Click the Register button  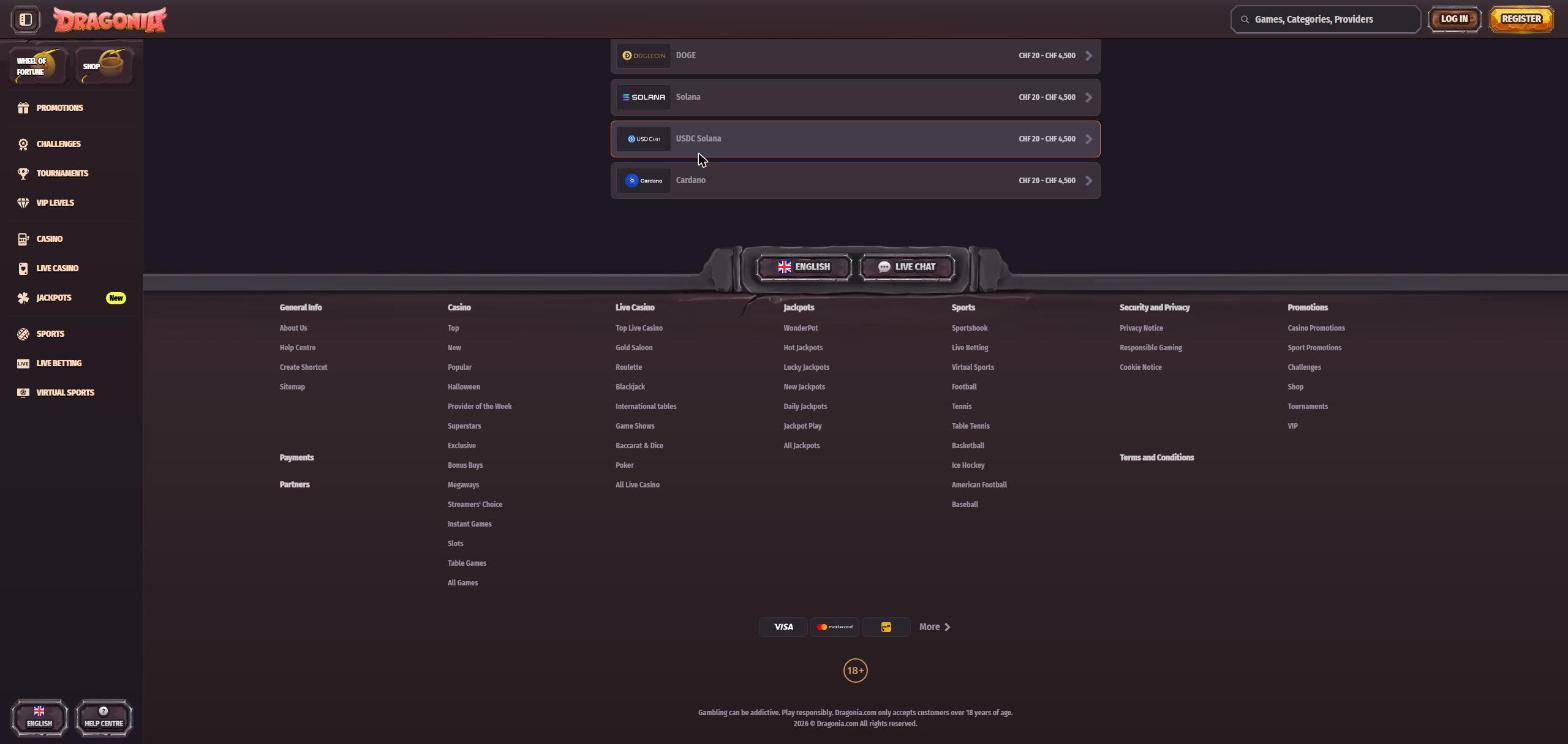pyautogui.click(x=1521, y=19)
